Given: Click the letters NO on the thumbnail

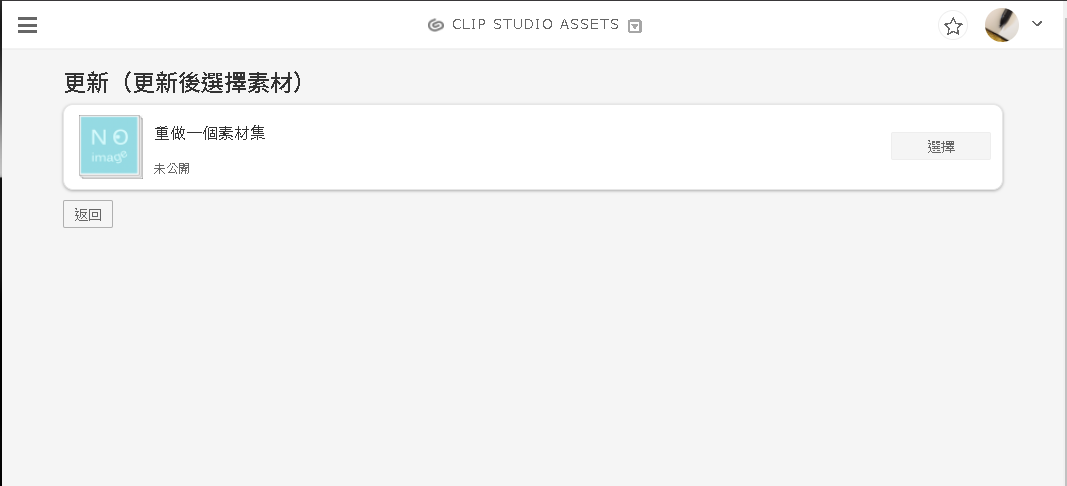Looking at the screenshot, I should [x=110, y=137].
